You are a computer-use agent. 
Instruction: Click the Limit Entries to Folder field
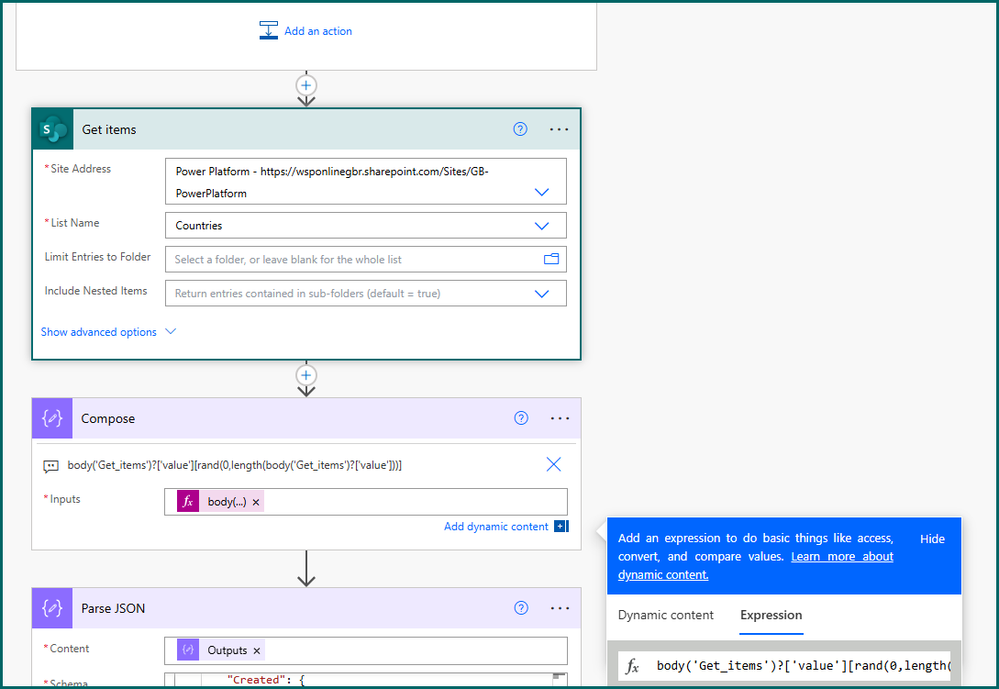(x=366, y=259)
